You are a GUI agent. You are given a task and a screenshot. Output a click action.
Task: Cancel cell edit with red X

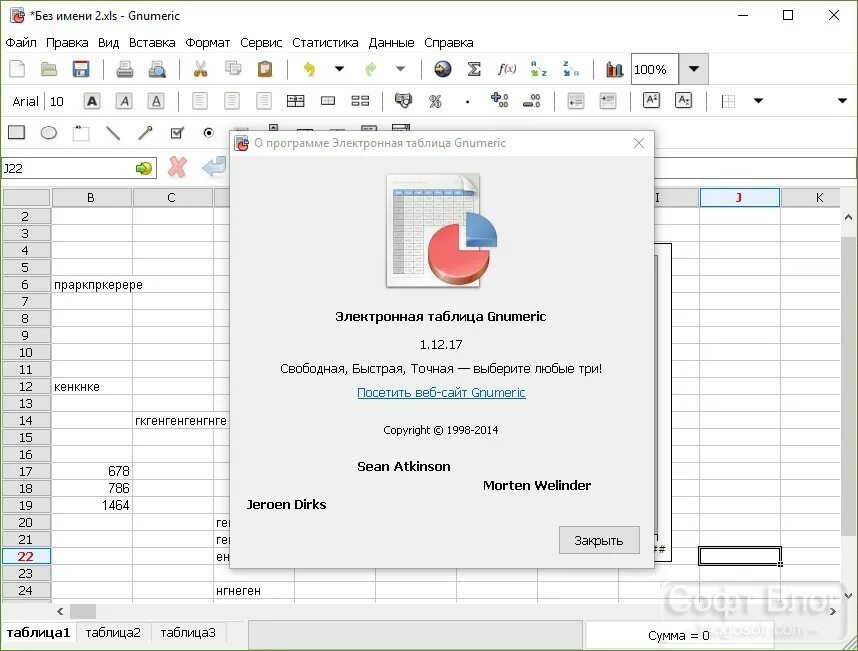(177, 167)
